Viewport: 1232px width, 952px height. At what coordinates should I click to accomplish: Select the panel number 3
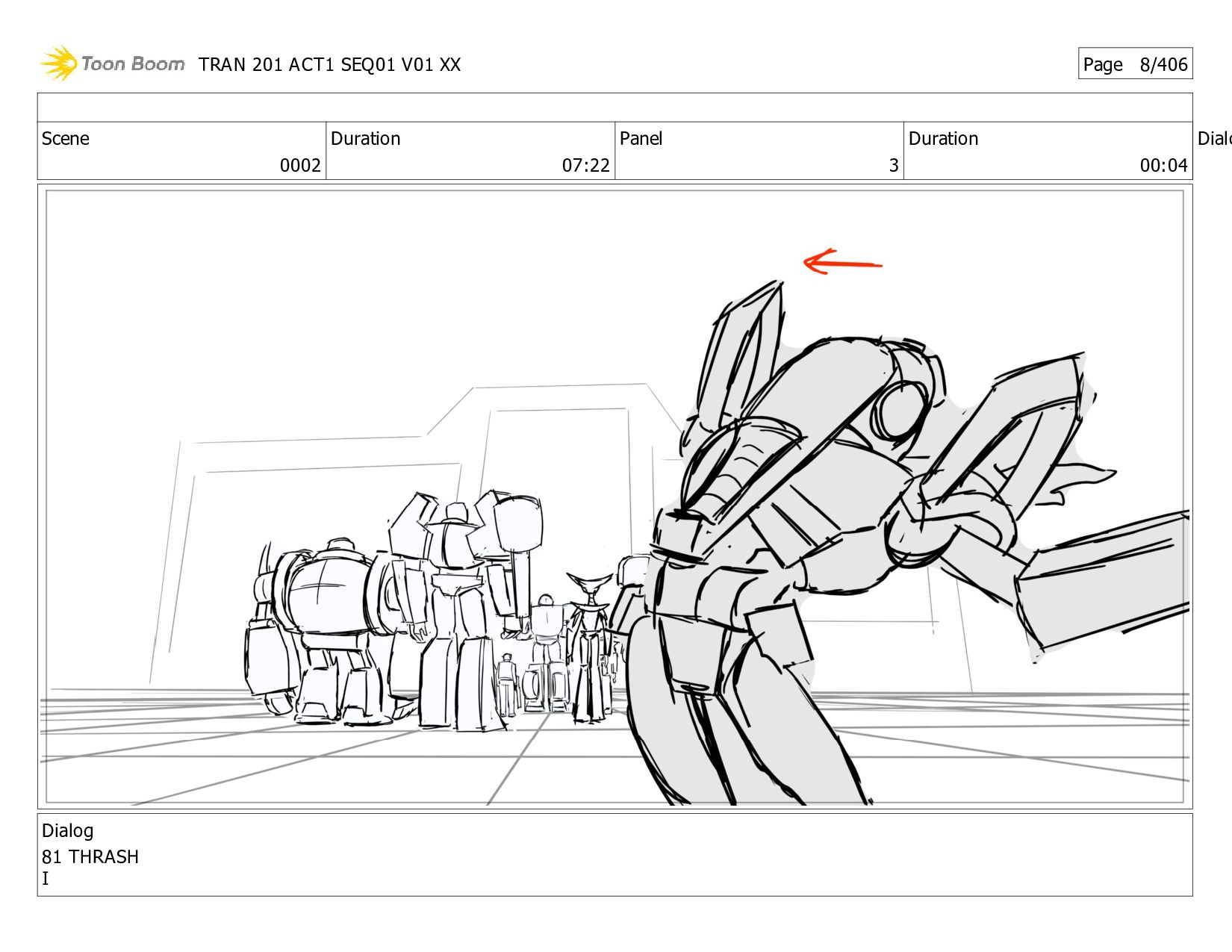894,165
